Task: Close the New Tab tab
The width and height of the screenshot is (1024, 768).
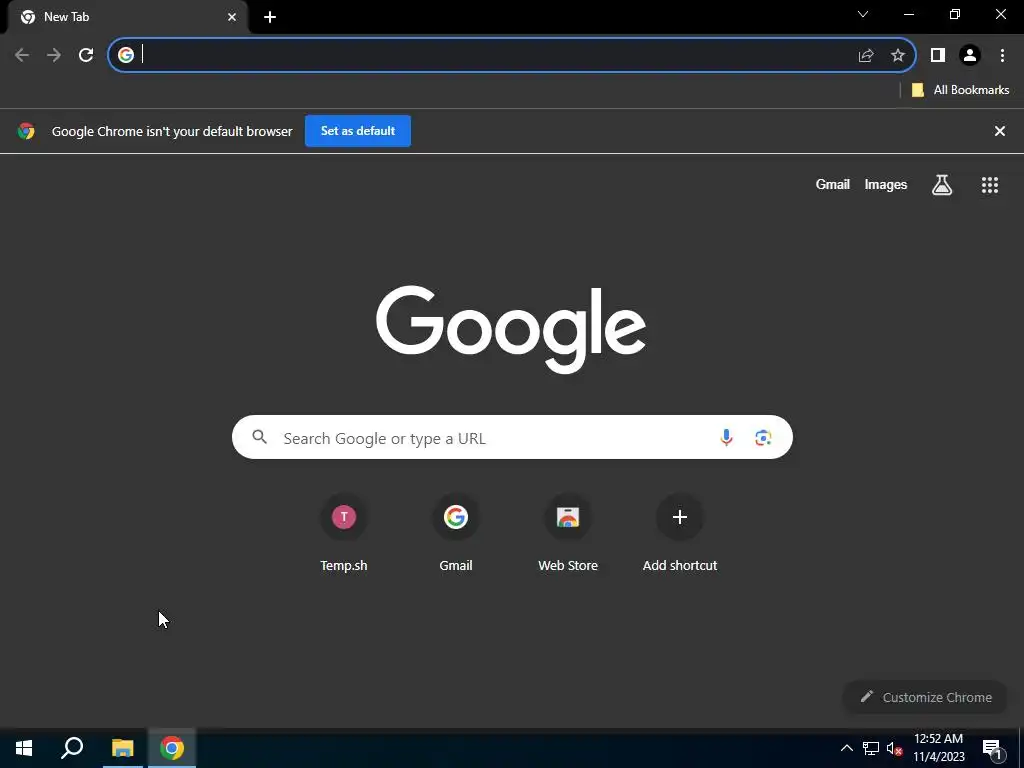Action: click(232, 17)
